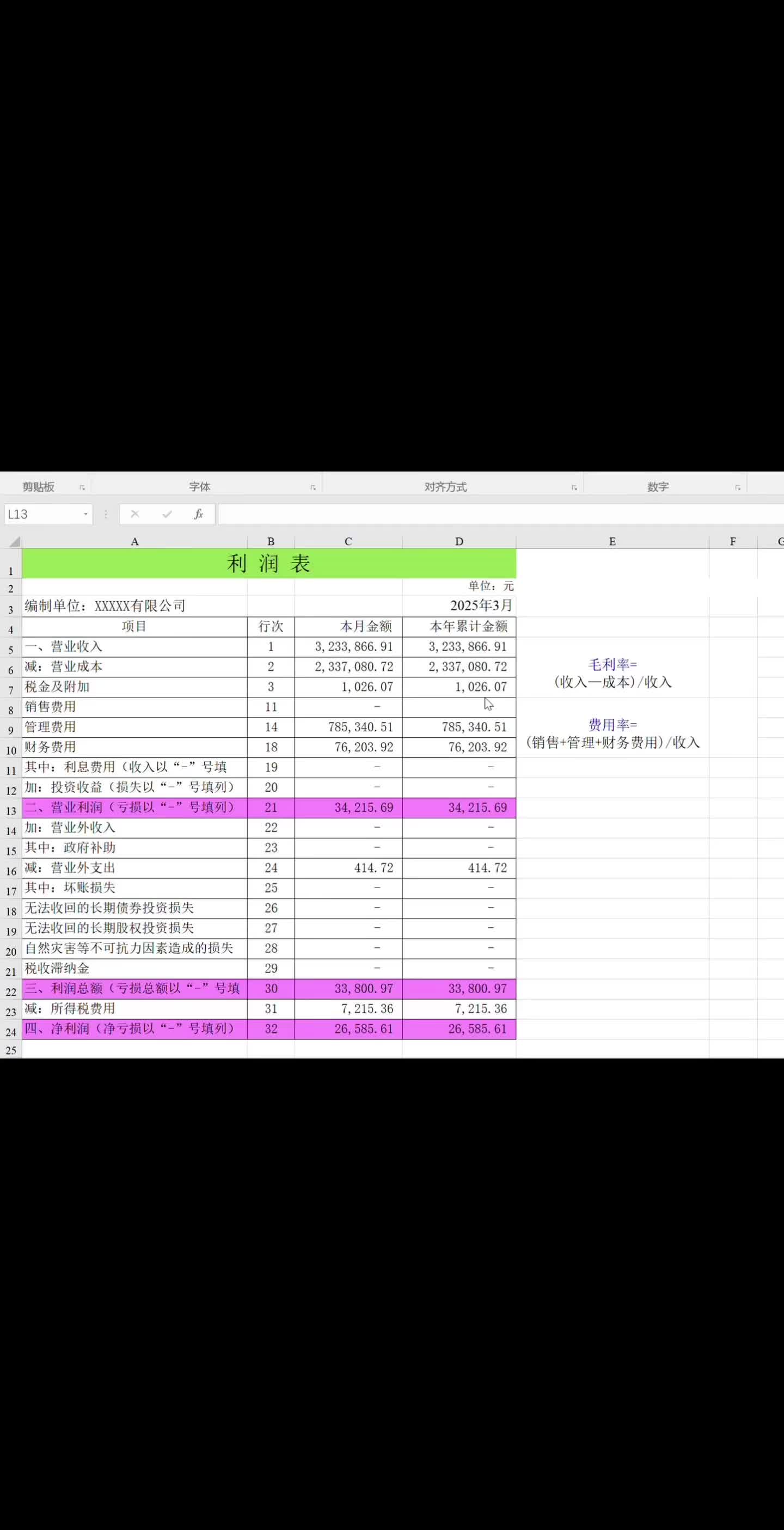The image size is (784, 1530).
Task: Click into the formula bar input
Action: click(500, 515)
